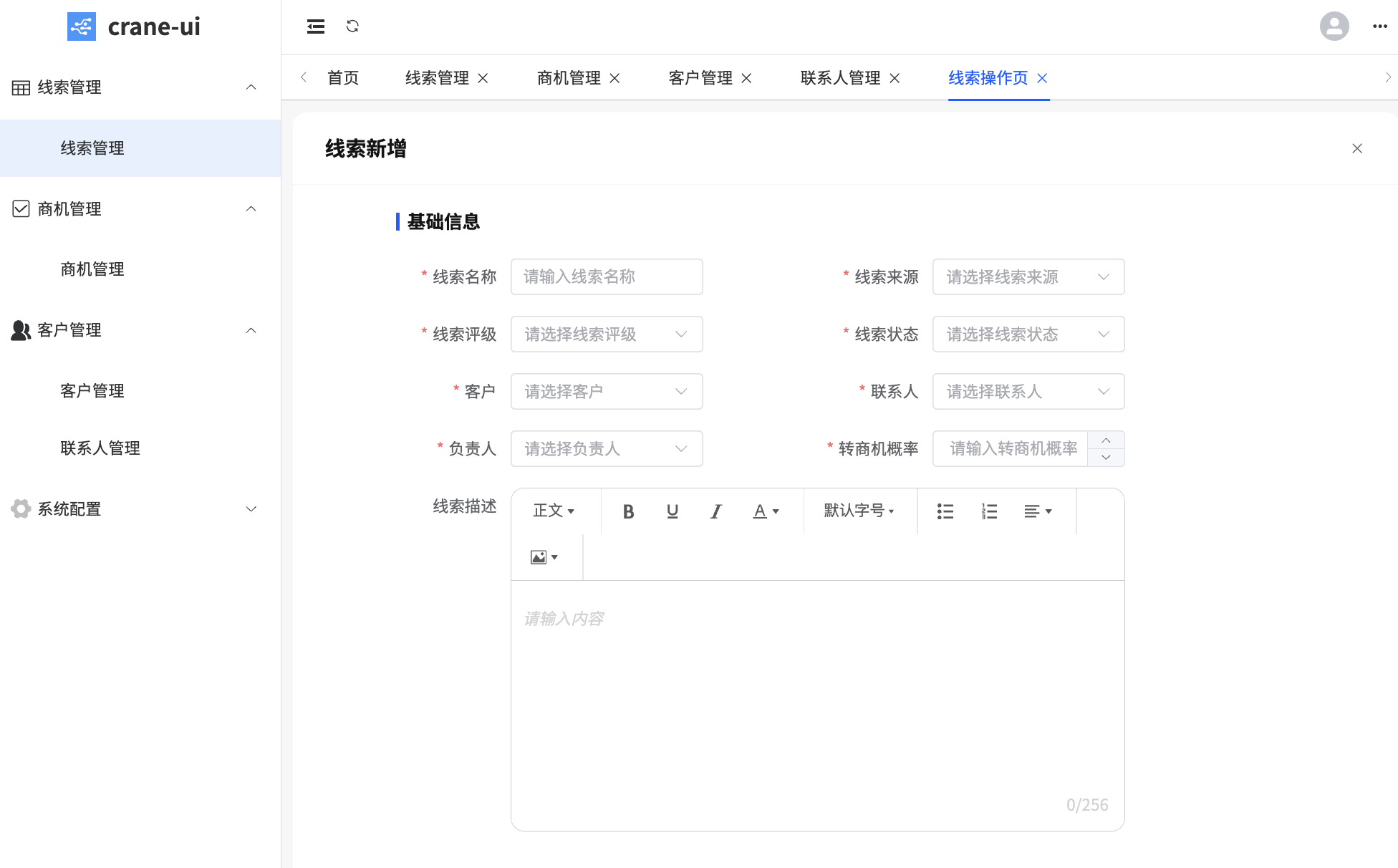Switch to the 首页 tab
Viewport: 1398px width, 868px height.
tap(343, 78)
